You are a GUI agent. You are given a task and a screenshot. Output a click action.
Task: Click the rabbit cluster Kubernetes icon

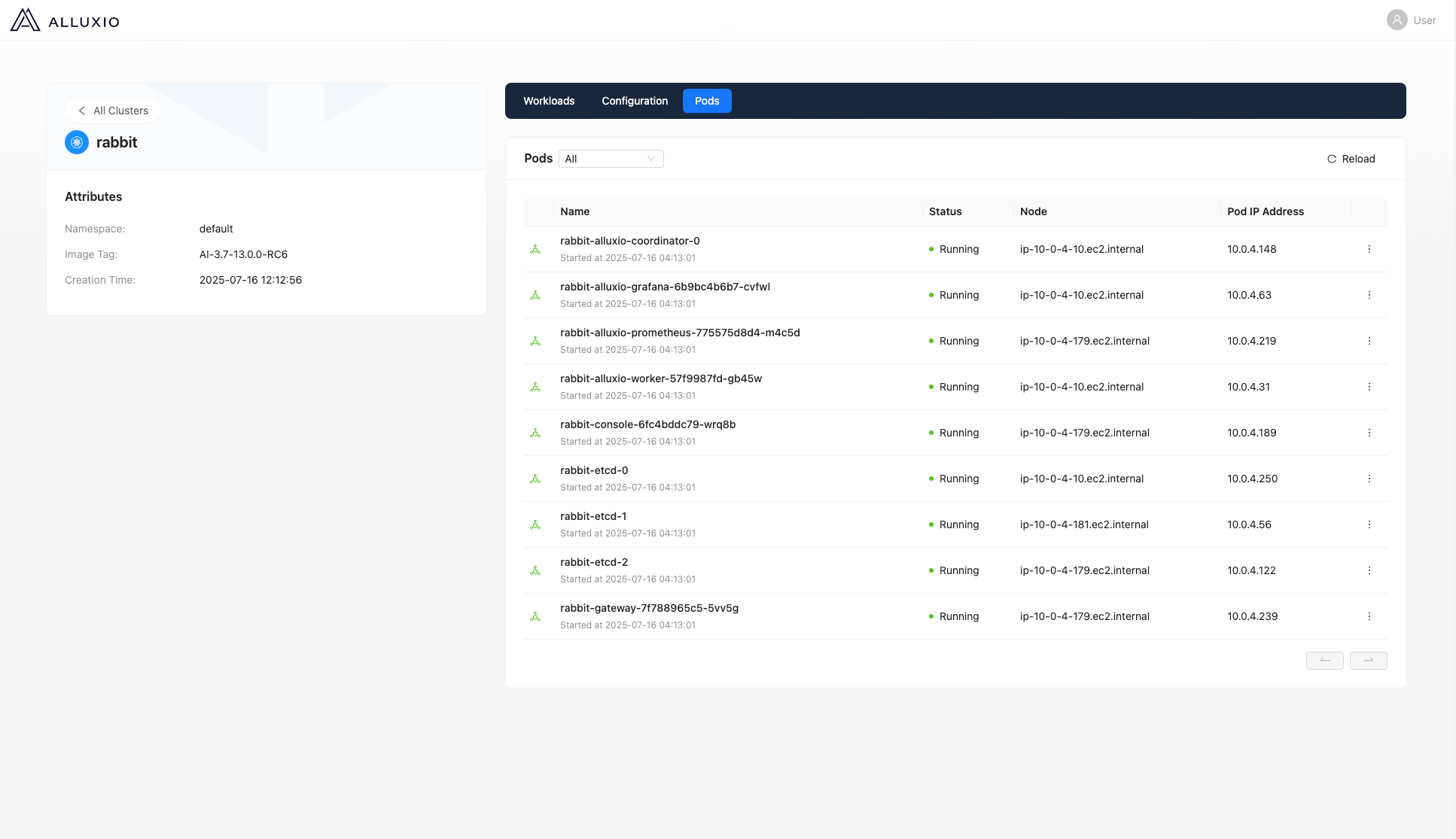point(77,142)
